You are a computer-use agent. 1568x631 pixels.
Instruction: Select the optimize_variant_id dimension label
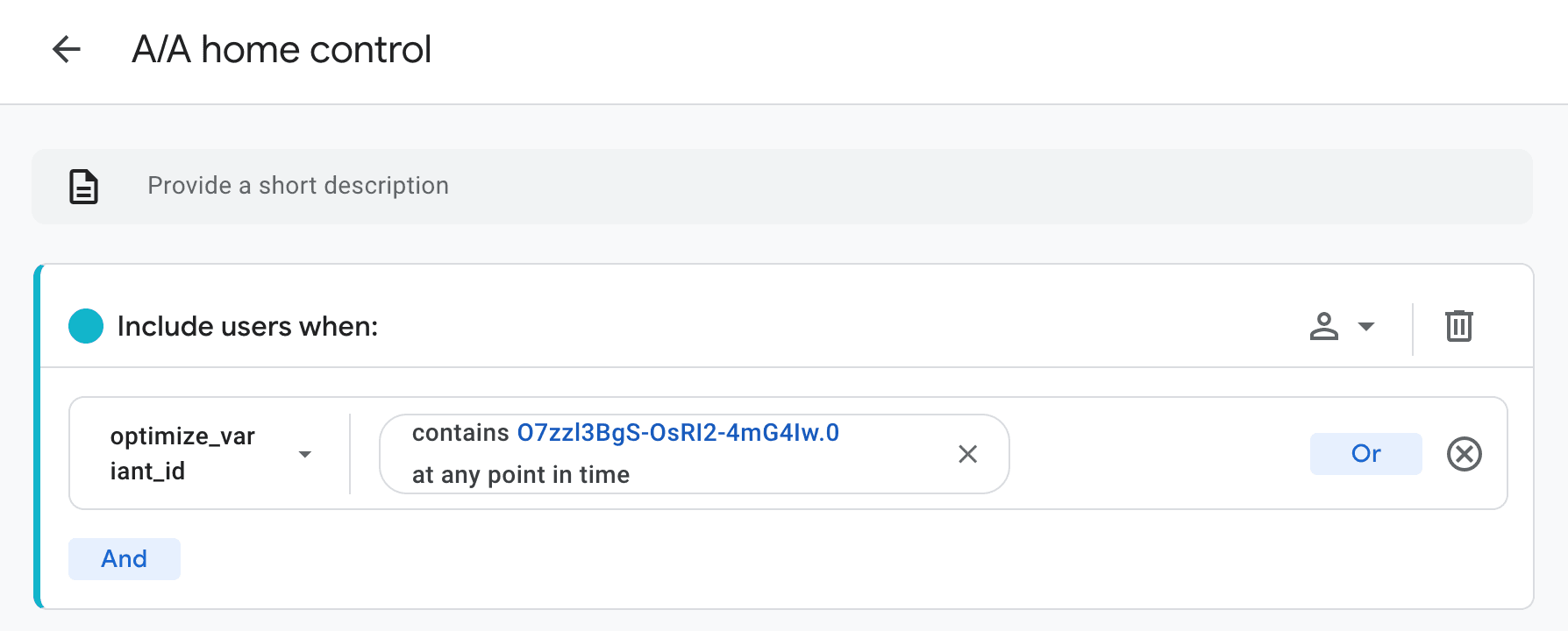coord(182,454)
